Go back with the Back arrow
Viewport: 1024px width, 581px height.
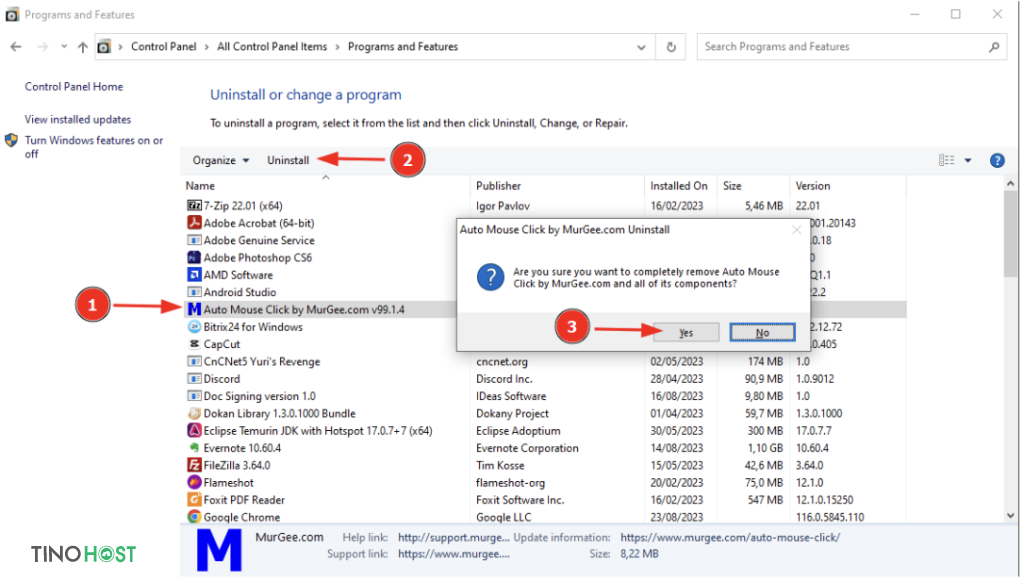click(x=16, y=47)
